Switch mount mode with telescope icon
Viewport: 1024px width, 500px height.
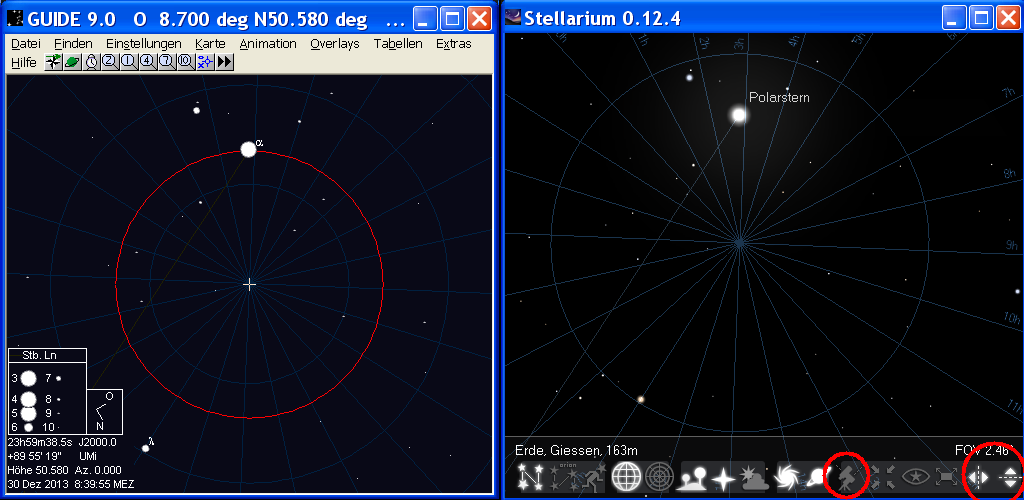coord(846,477)
